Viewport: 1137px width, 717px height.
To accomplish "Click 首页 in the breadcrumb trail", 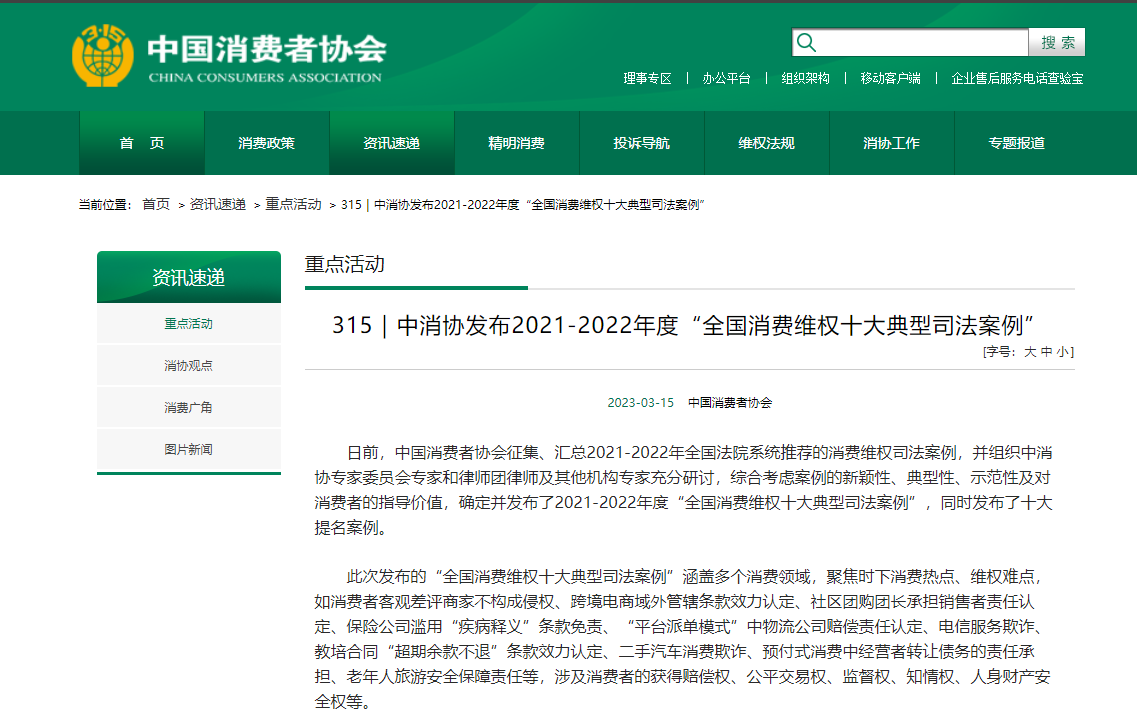I will coord(156,204).
